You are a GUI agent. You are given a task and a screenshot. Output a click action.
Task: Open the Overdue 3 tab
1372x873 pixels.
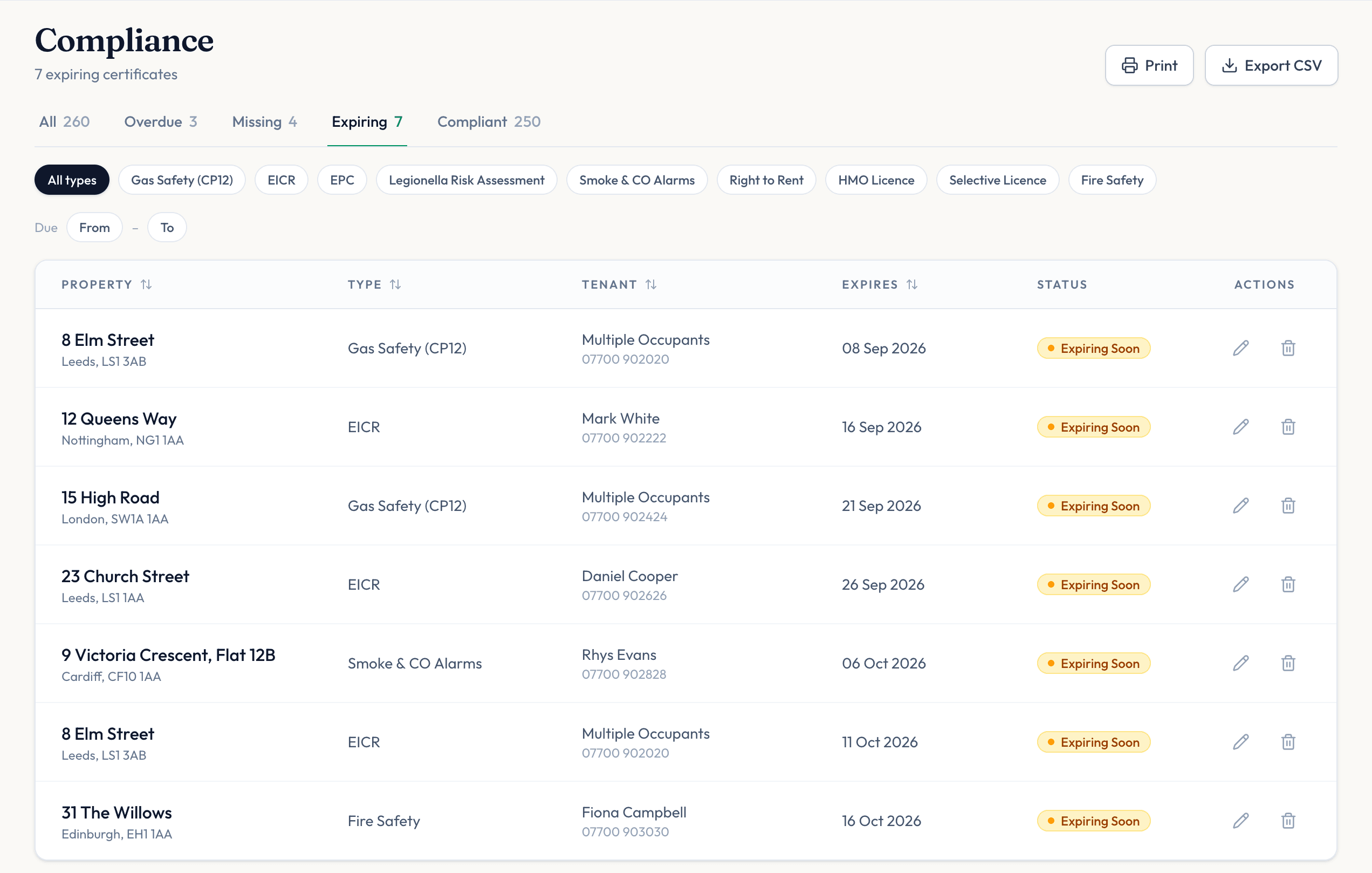pyautogui.click(x=161, y=122)
